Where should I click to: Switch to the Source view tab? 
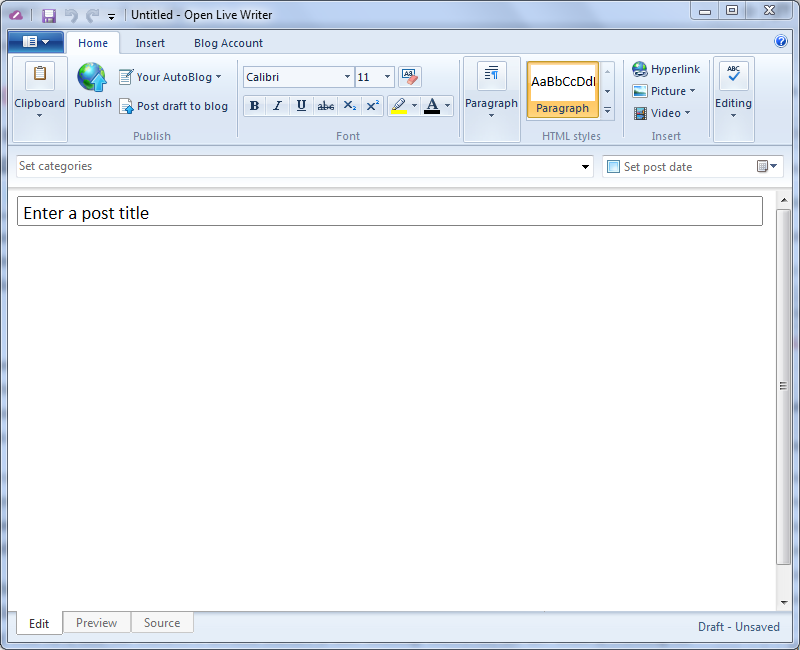162,622
